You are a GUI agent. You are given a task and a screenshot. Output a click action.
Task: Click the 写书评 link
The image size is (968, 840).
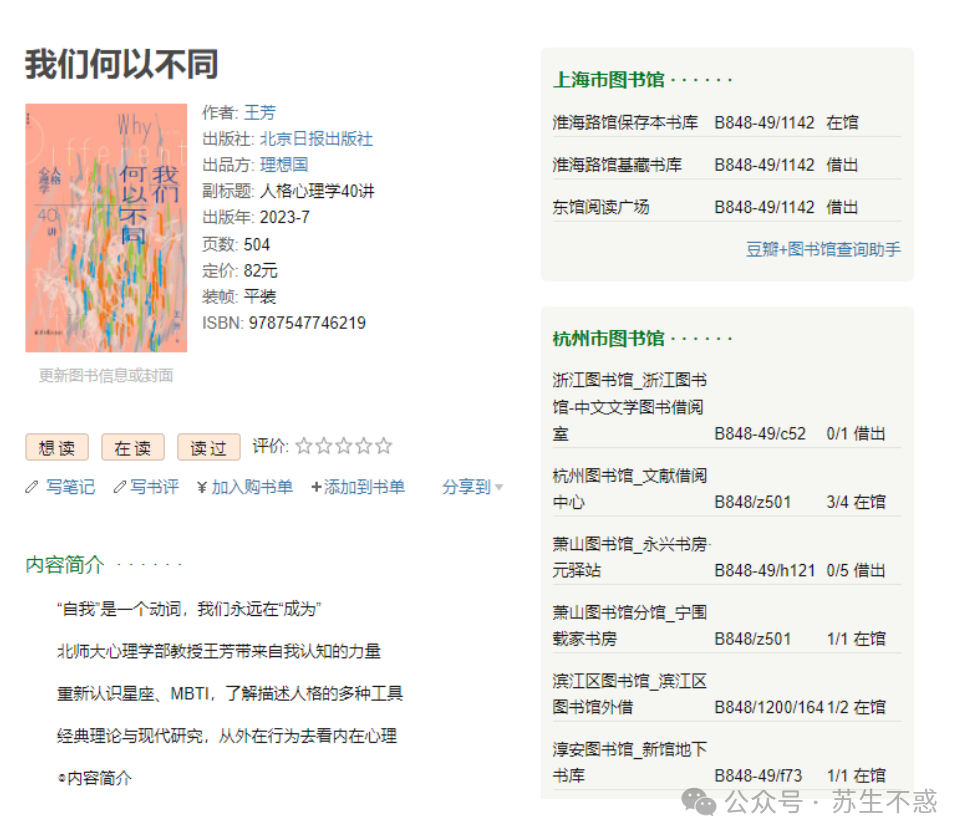pyautogui.click(x=154, y=487)
